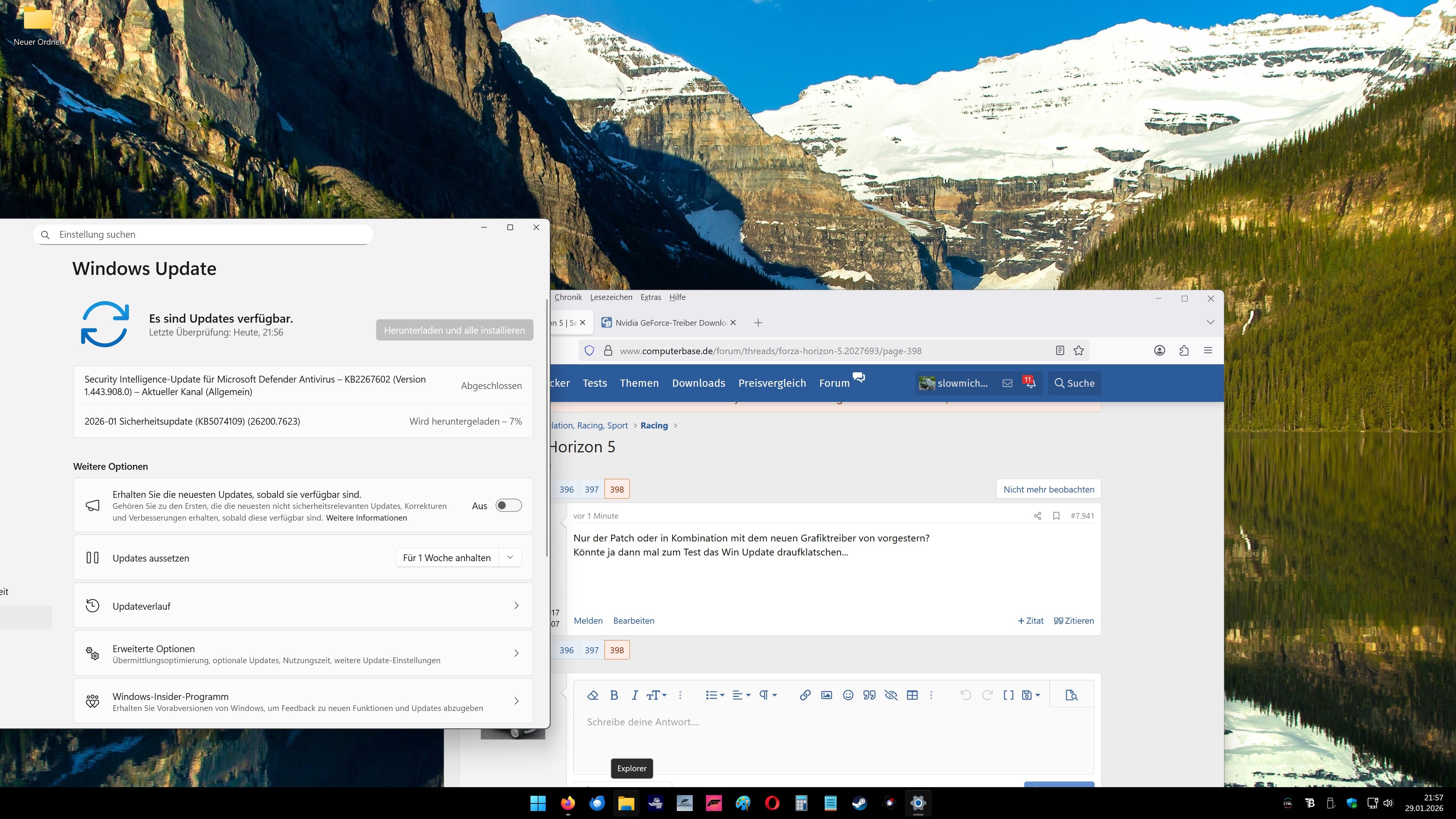1456x819 pixels.
Task: Open the 'Für 1 Woche anhalten' dropdown
Action: (x=510, y=557)
